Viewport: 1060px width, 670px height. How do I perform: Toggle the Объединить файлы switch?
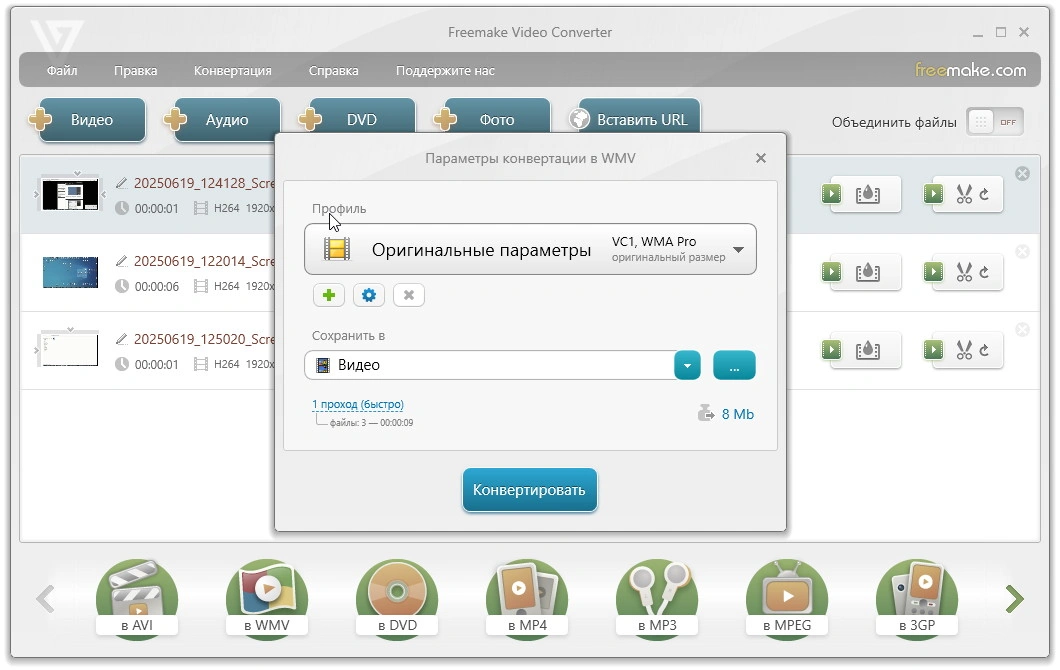pyautogui.click(x=995, y=122)
